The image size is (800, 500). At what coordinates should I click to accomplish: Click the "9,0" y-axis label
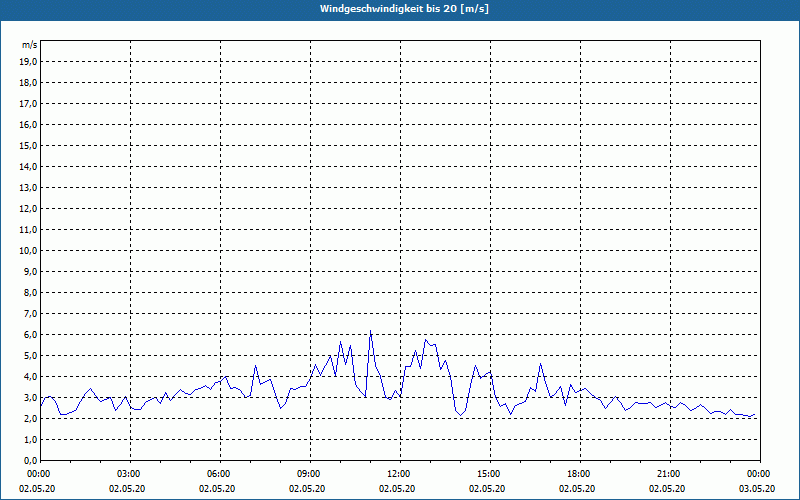click(30, 271)
